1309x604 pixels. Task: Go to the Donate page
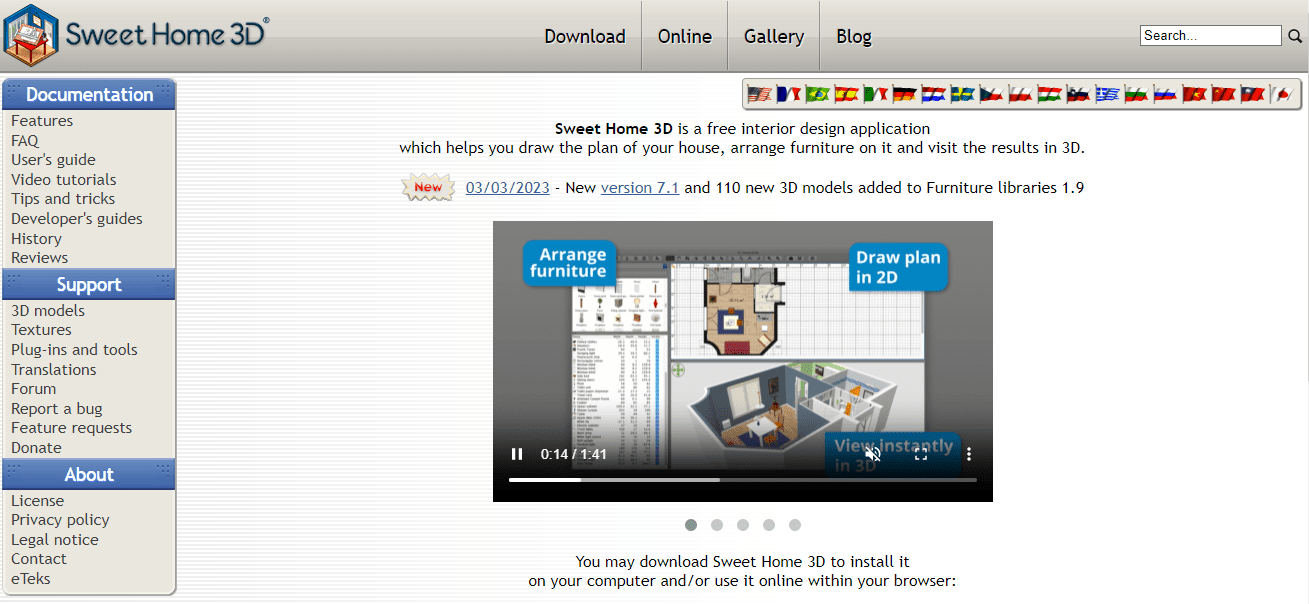[x=36, y=448]
